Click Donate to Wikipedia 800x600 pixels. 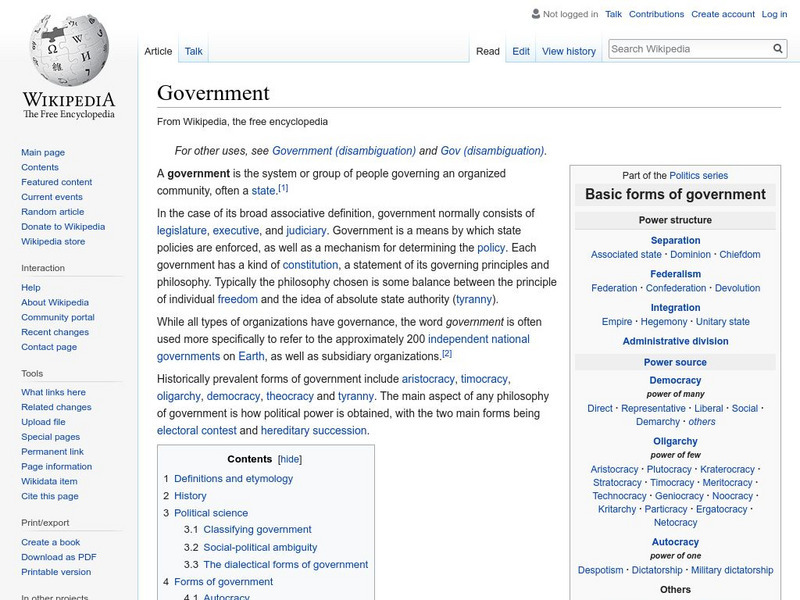[x=63, y=226]
